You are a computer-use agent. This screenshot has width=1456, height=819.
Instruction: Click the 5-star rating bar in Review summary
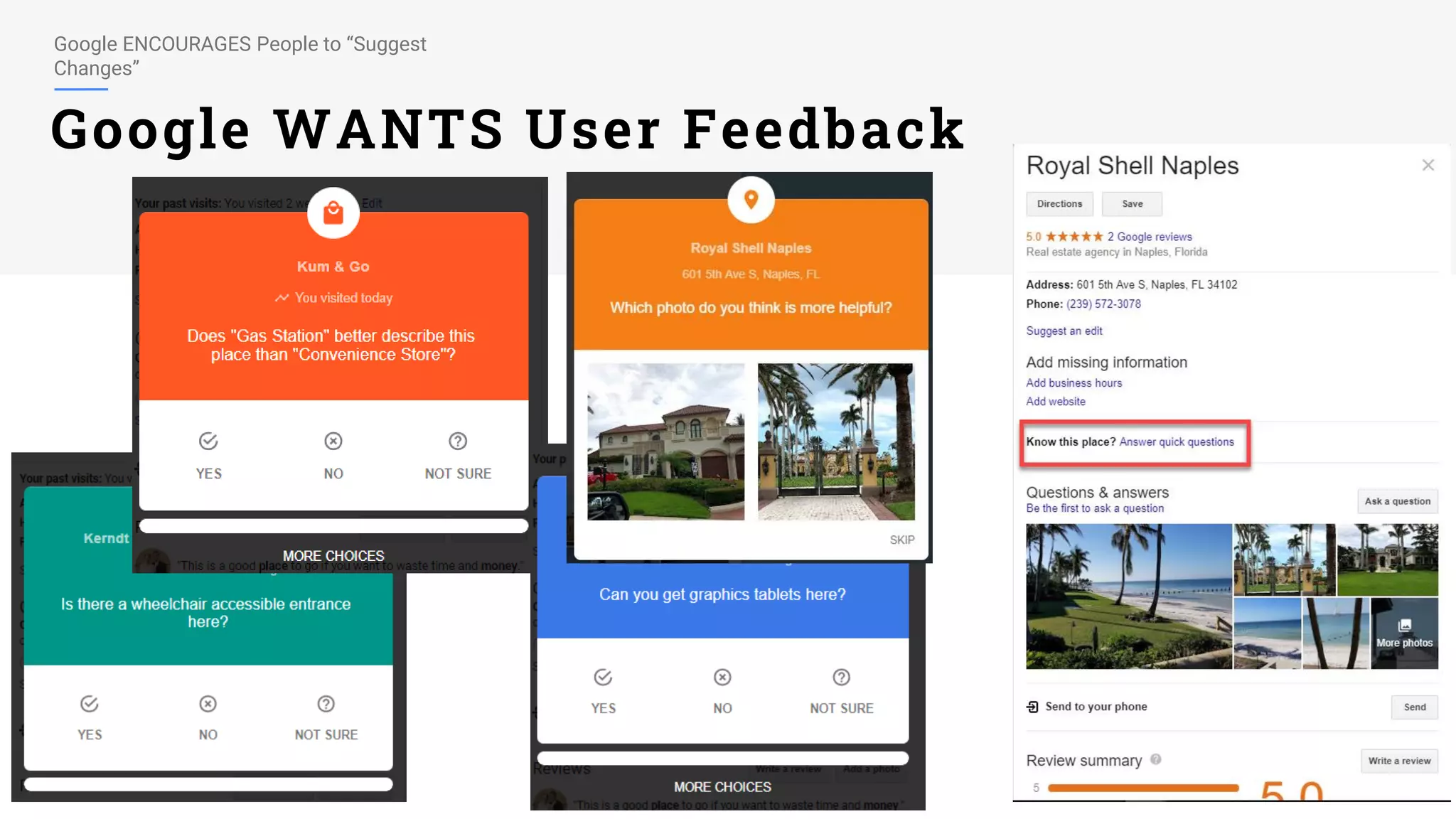[x=1143, y=788]
